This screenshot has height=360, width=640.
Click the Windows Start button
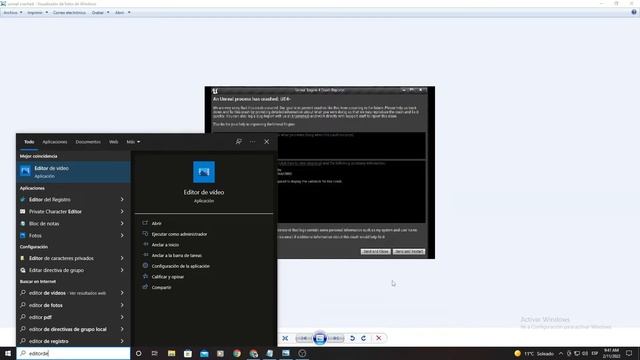click(x=8, y=353)
